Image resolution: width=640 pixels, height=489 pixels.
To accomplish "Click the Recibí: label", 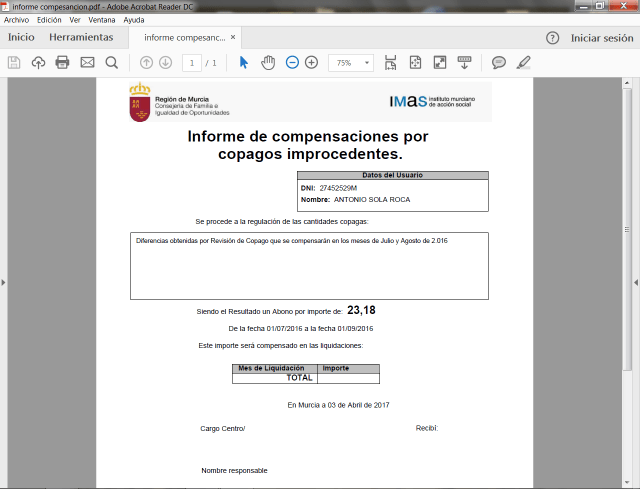I will [427, 428].
